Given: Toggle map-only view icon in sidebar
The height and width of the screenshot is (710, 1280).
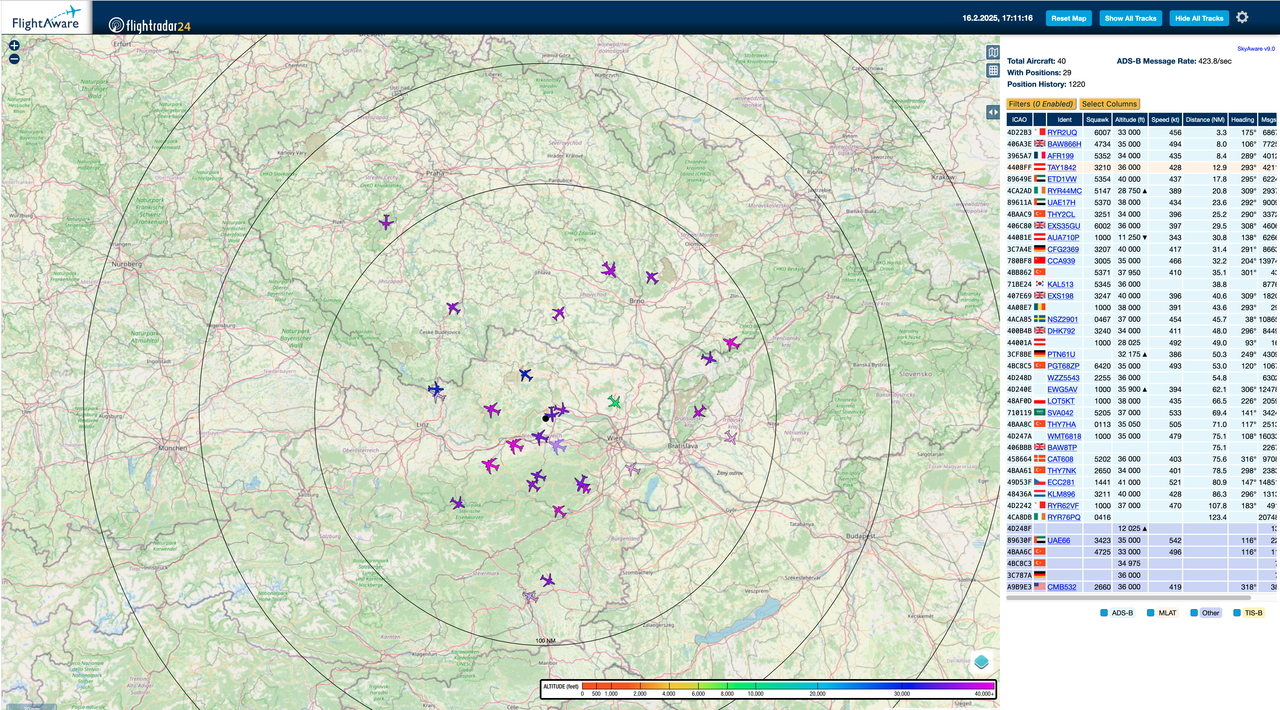Looking at the screenshot, I should (x=993, y=52).
